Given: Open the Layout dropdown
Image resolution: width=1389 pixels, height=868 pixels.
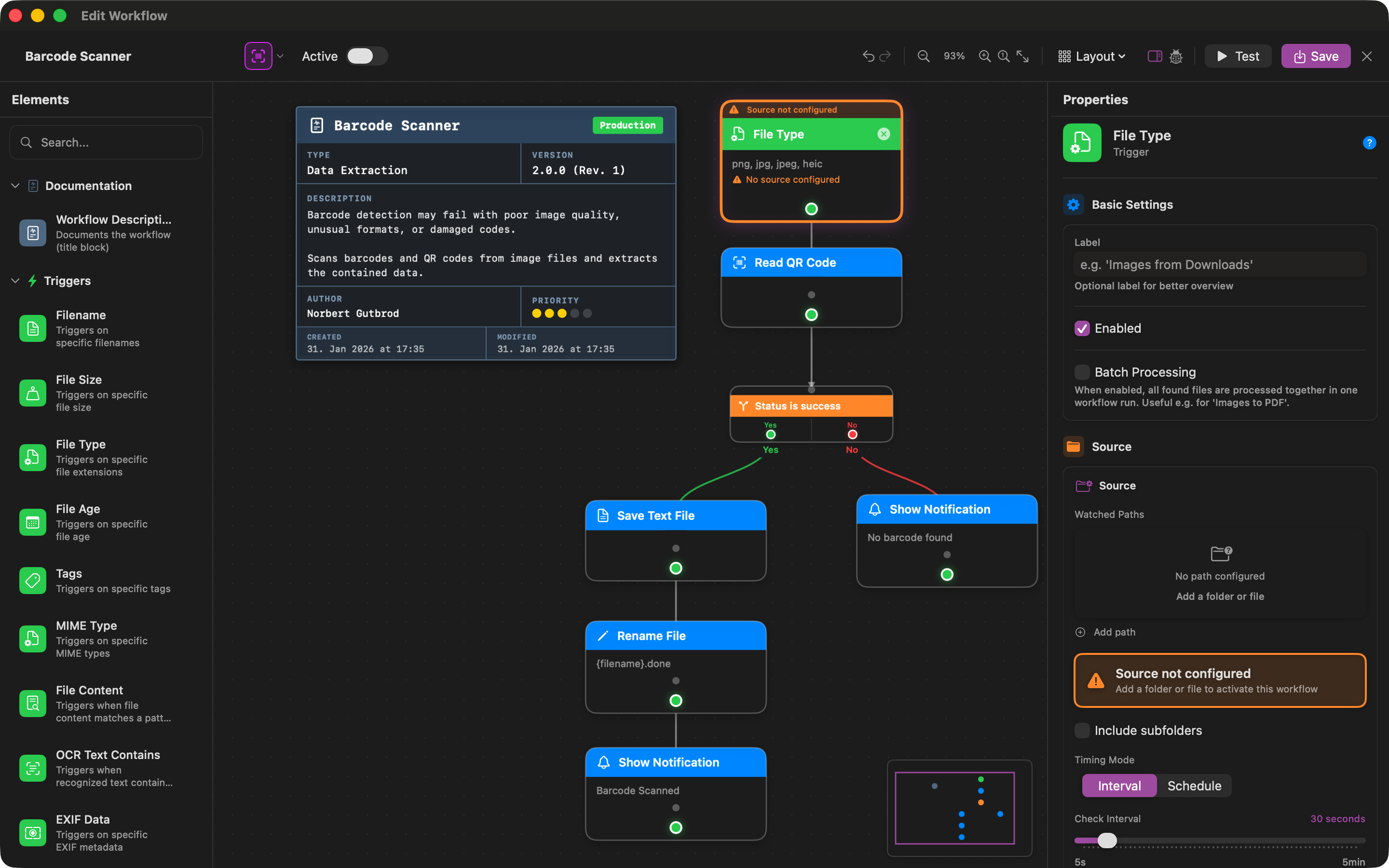Looking at the screenshot, I should click(1091, 56).
